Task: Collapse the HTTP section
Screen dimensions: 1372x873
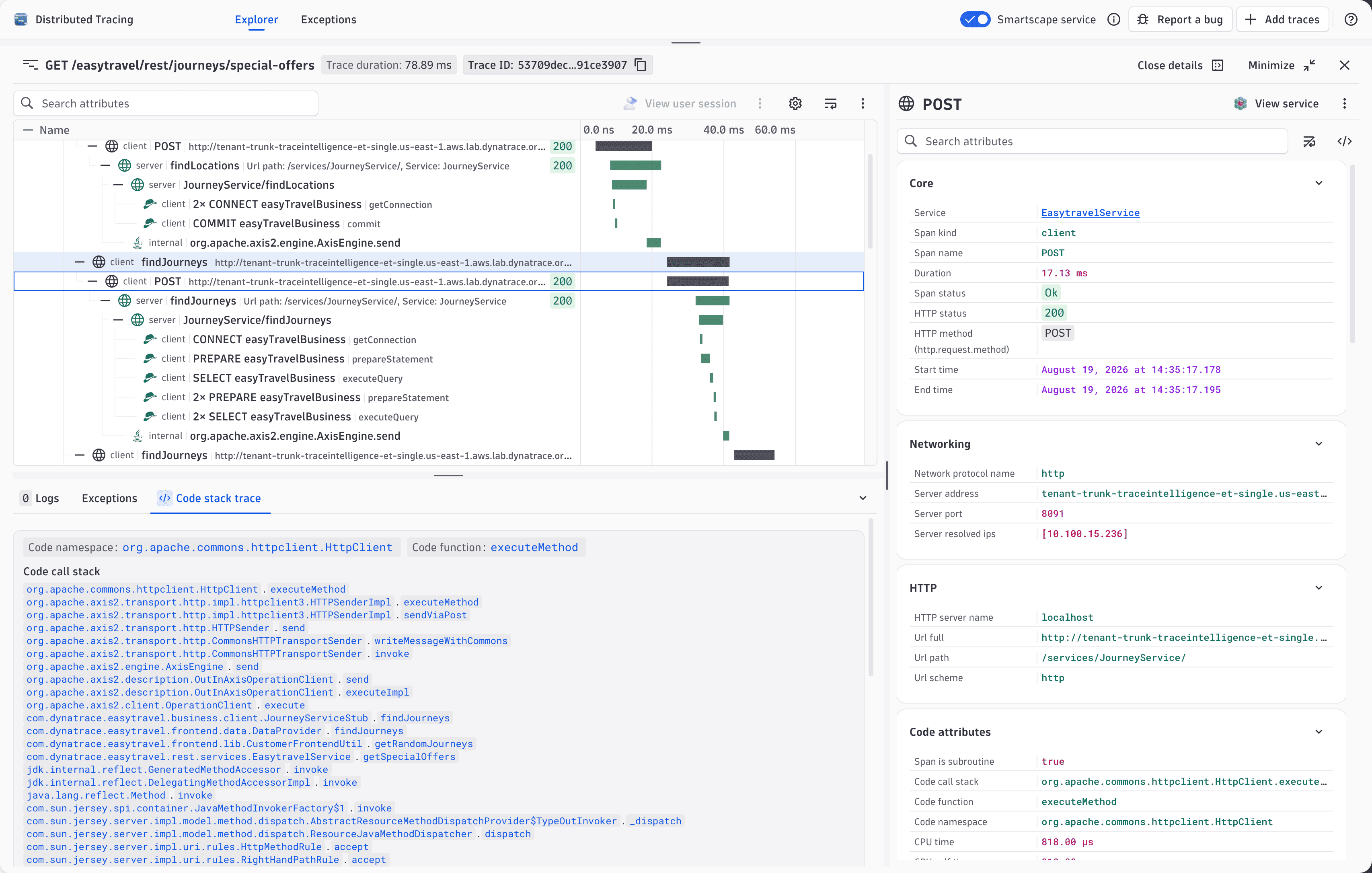Action: (1319, 588)
